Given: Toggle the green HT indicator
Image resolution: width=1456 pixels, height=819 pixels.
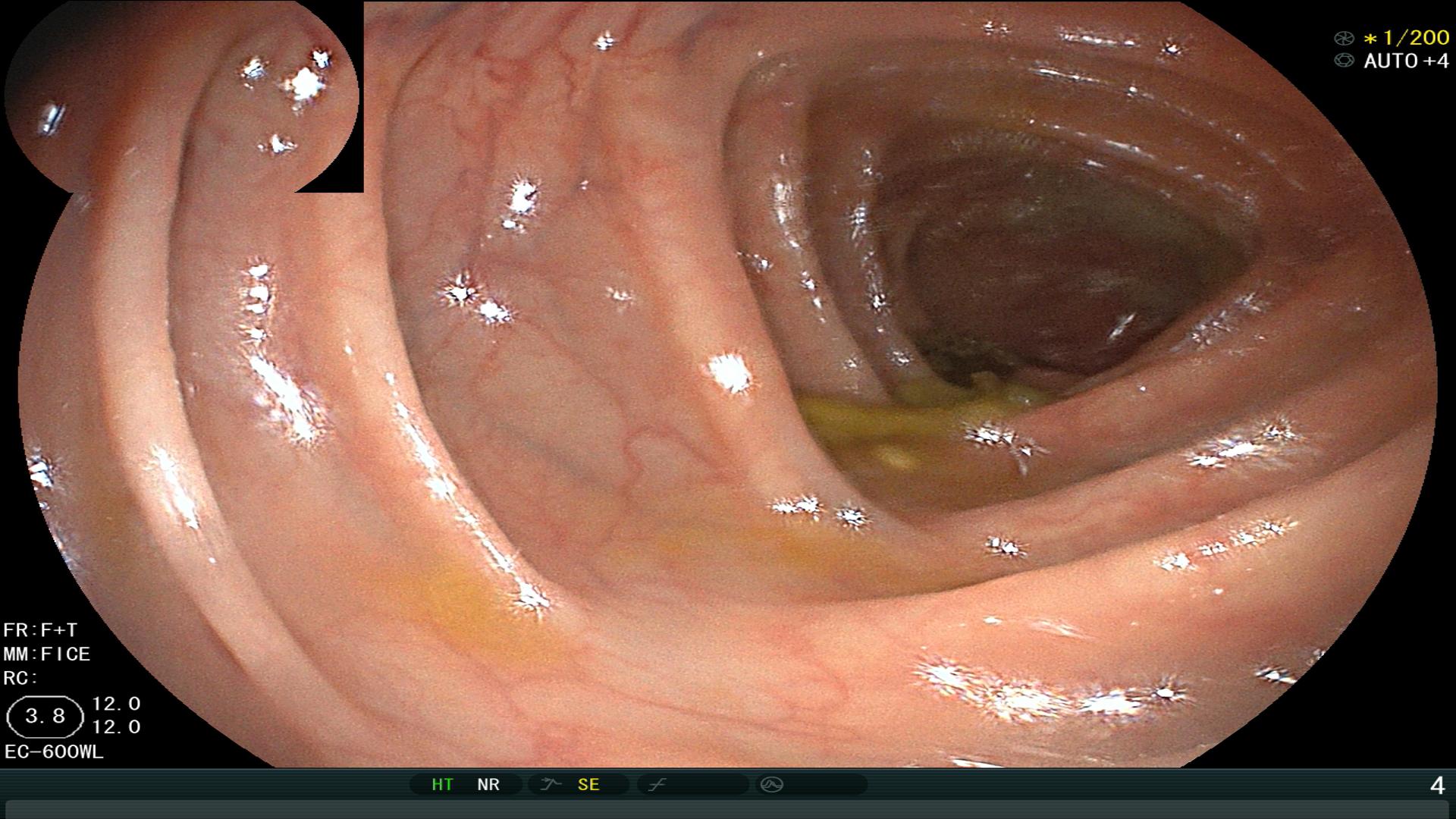Looking at the screenshot, I should point(442,785).
